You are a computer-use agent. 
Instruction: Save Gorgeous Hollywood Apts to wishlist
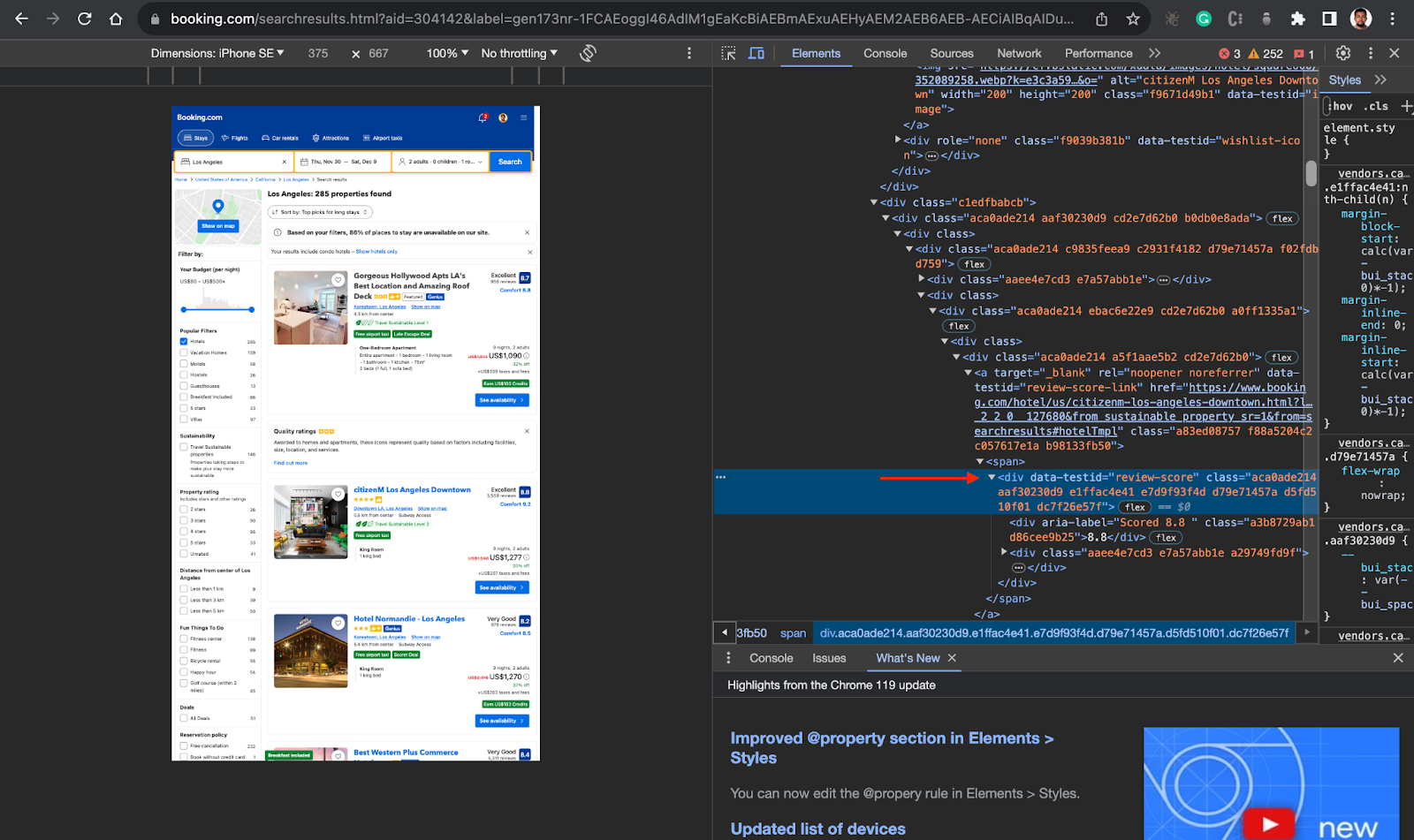pos(338,280)
